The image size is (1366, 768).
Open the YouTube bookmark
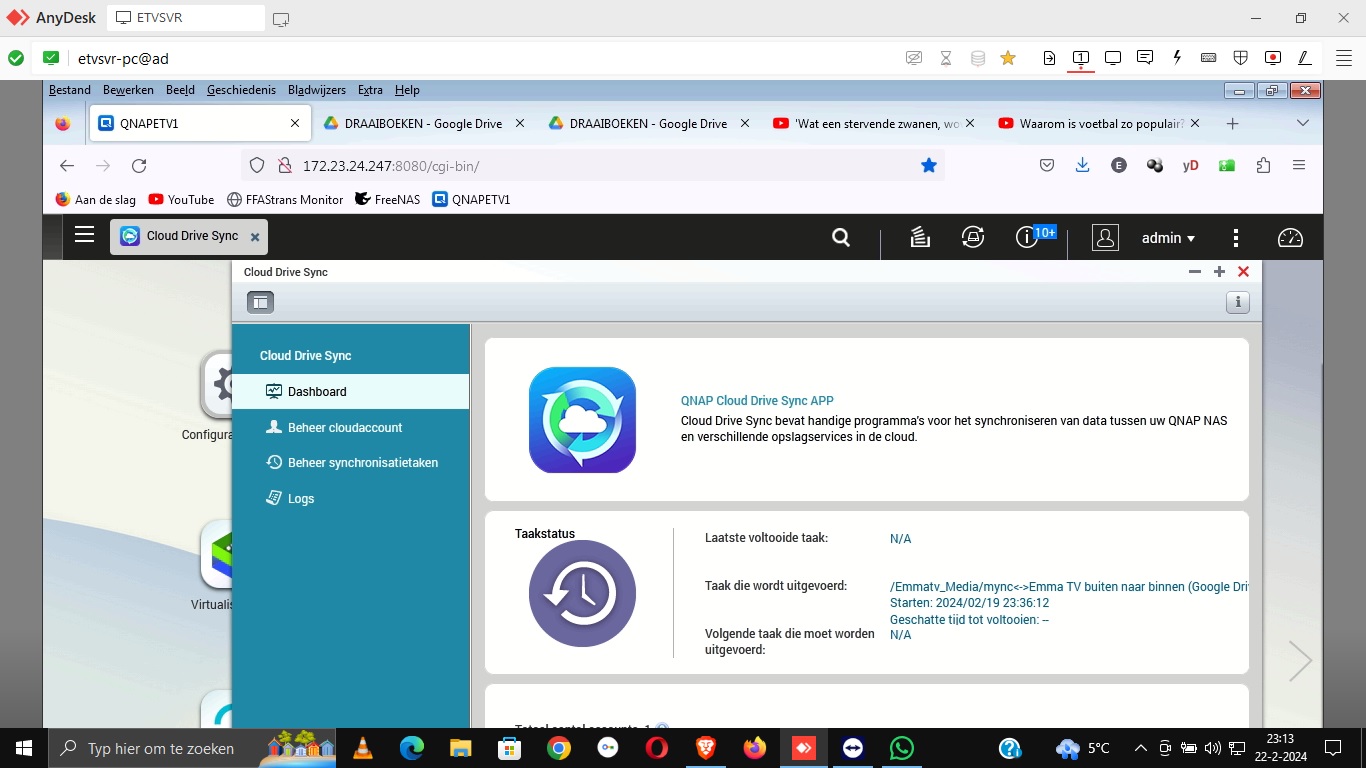181,199
